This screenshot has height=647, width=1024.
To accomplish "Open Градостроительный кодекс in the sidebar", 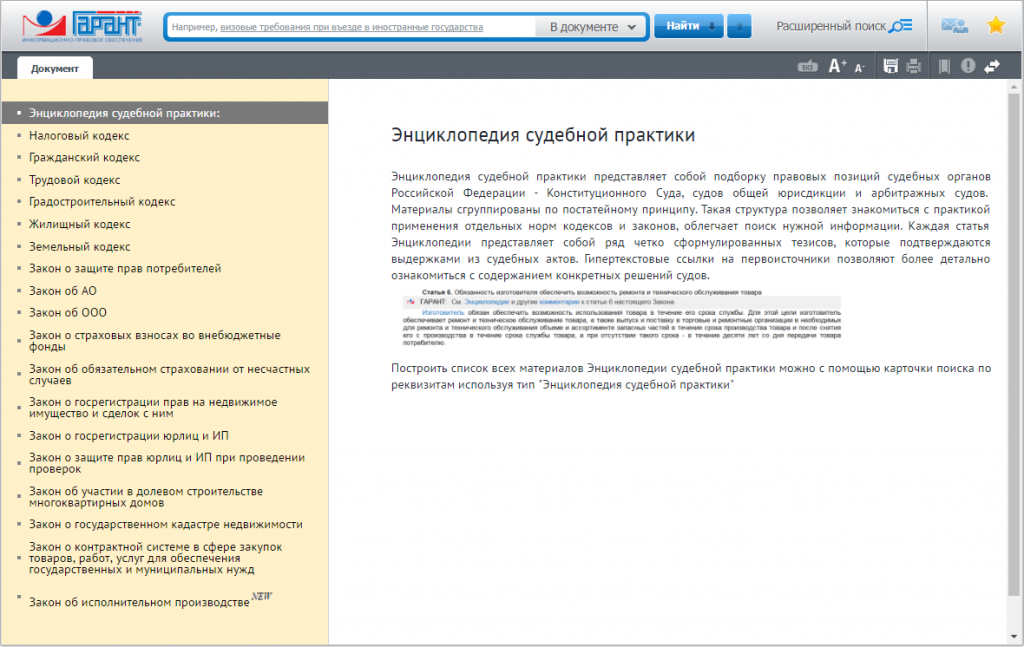I will [x=102, y=202].
